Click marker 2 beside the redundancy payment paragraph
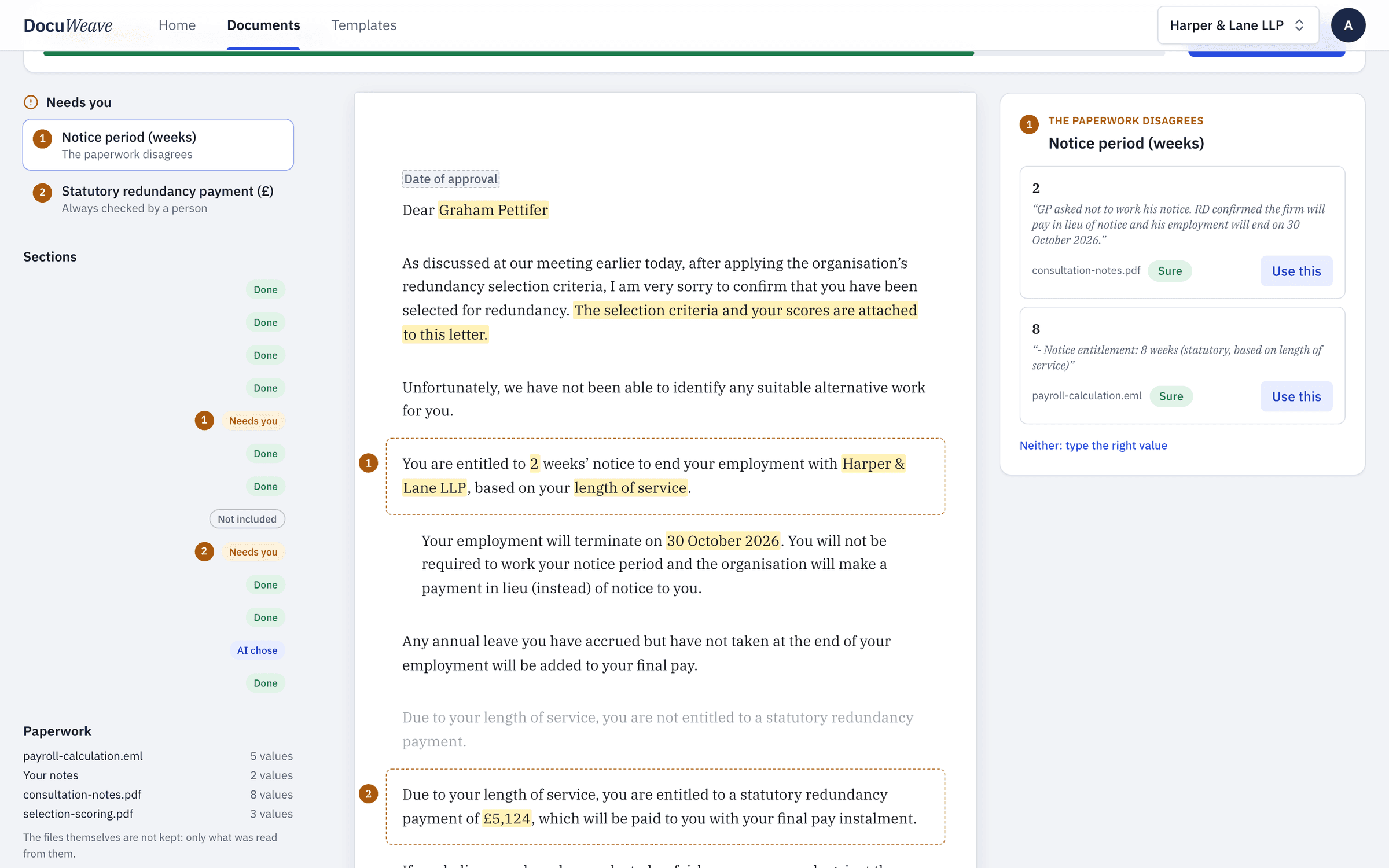 coord(368,794)
